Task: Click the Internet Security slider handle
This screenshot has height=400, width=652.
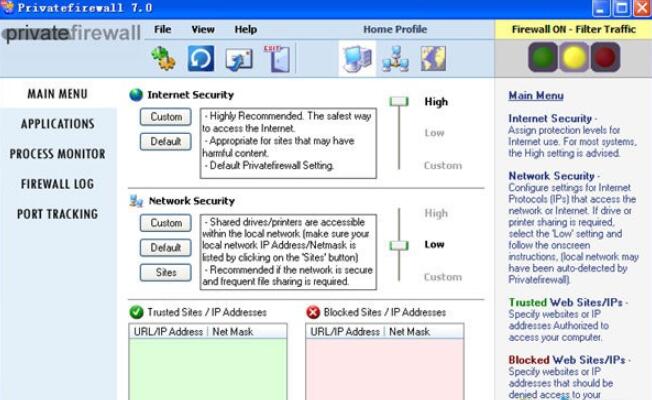Action: pyautogui.click(x=399, y=101)
